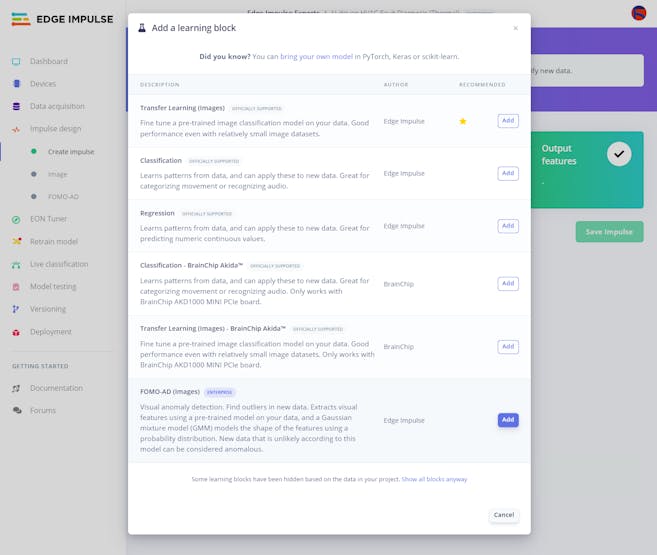
Task: Open 'bring your own model' link
Action: click(x=316, y=57)
